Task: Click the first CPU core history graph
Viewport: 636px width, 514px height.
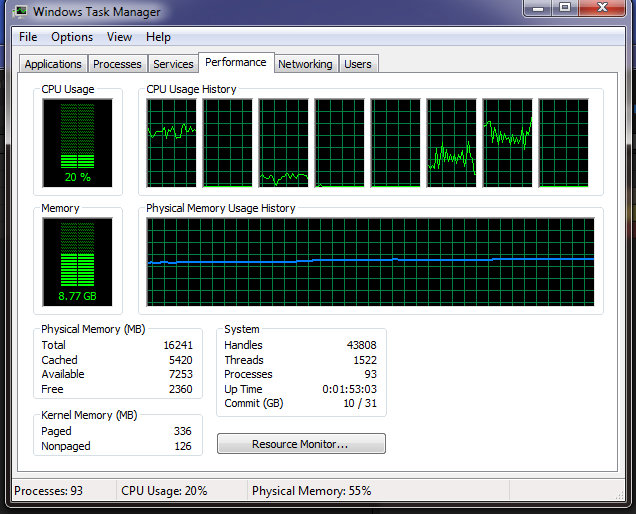Action: 172,143
